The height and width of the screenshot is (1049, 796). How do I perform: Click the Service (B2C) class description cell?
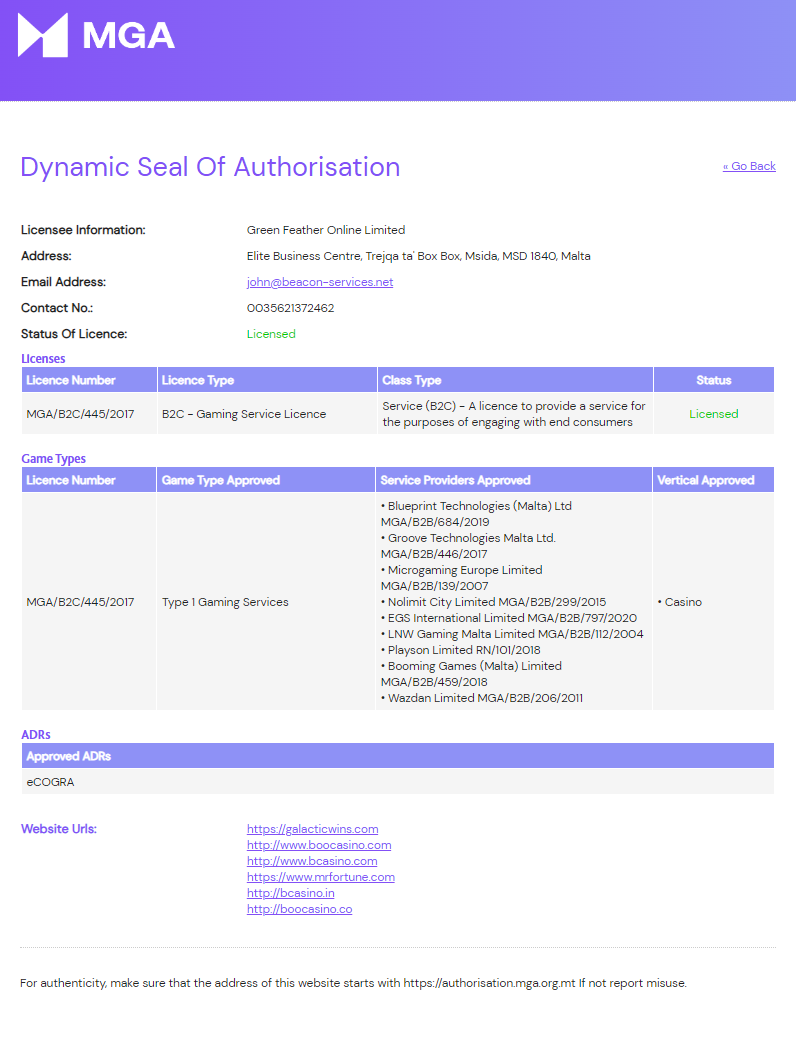tap(514, 414)
